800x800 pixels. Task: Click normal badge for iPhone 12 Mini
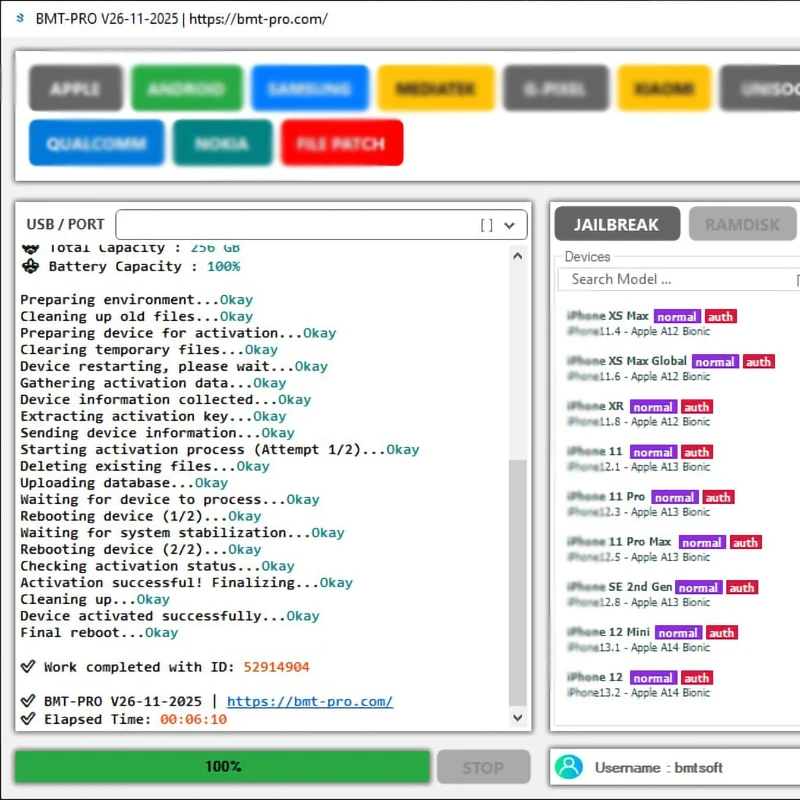pos(678,633)
